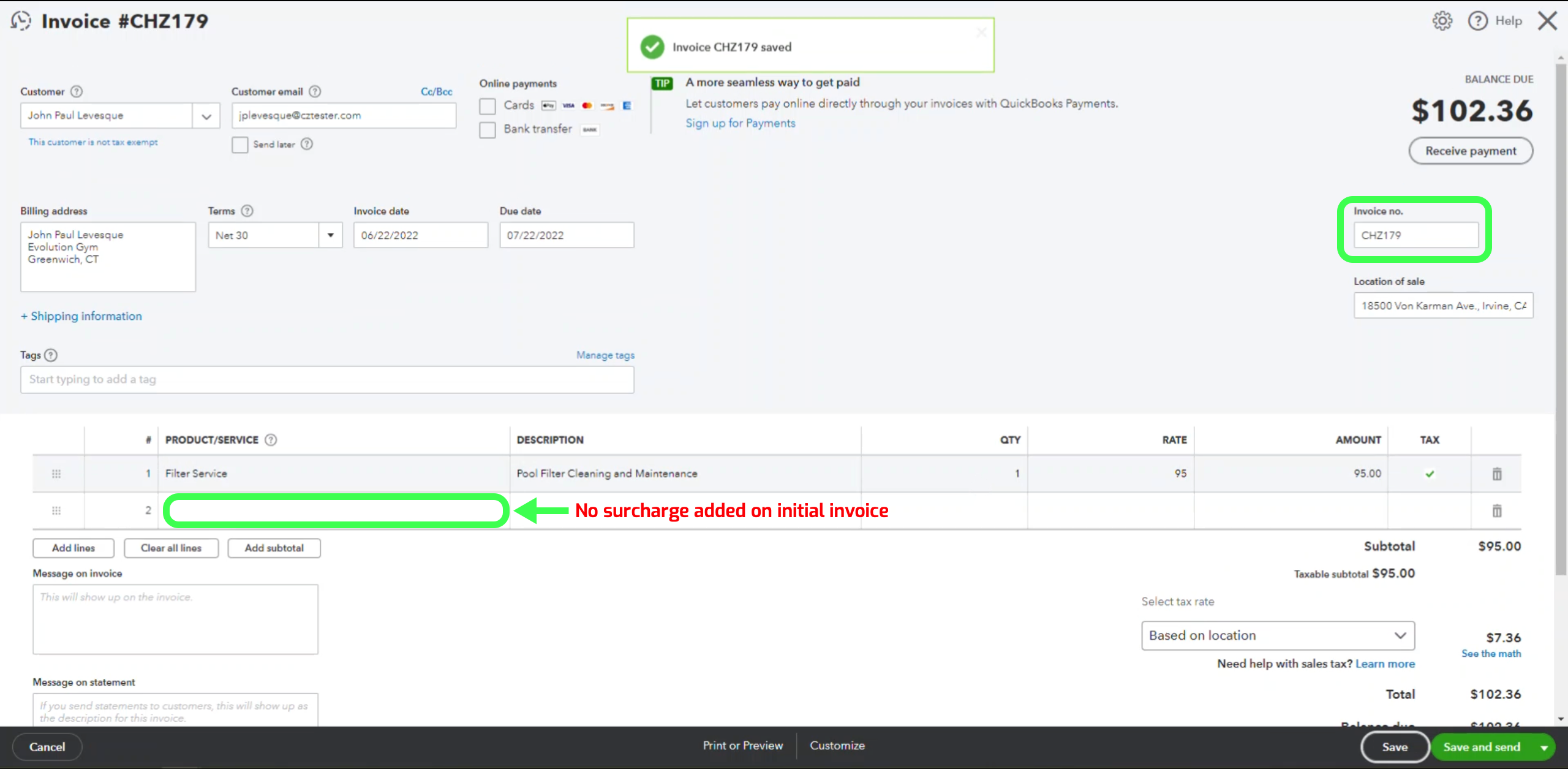Grab the drag handle on line 1
The image size is (1568, 769).
coord(56,473)
